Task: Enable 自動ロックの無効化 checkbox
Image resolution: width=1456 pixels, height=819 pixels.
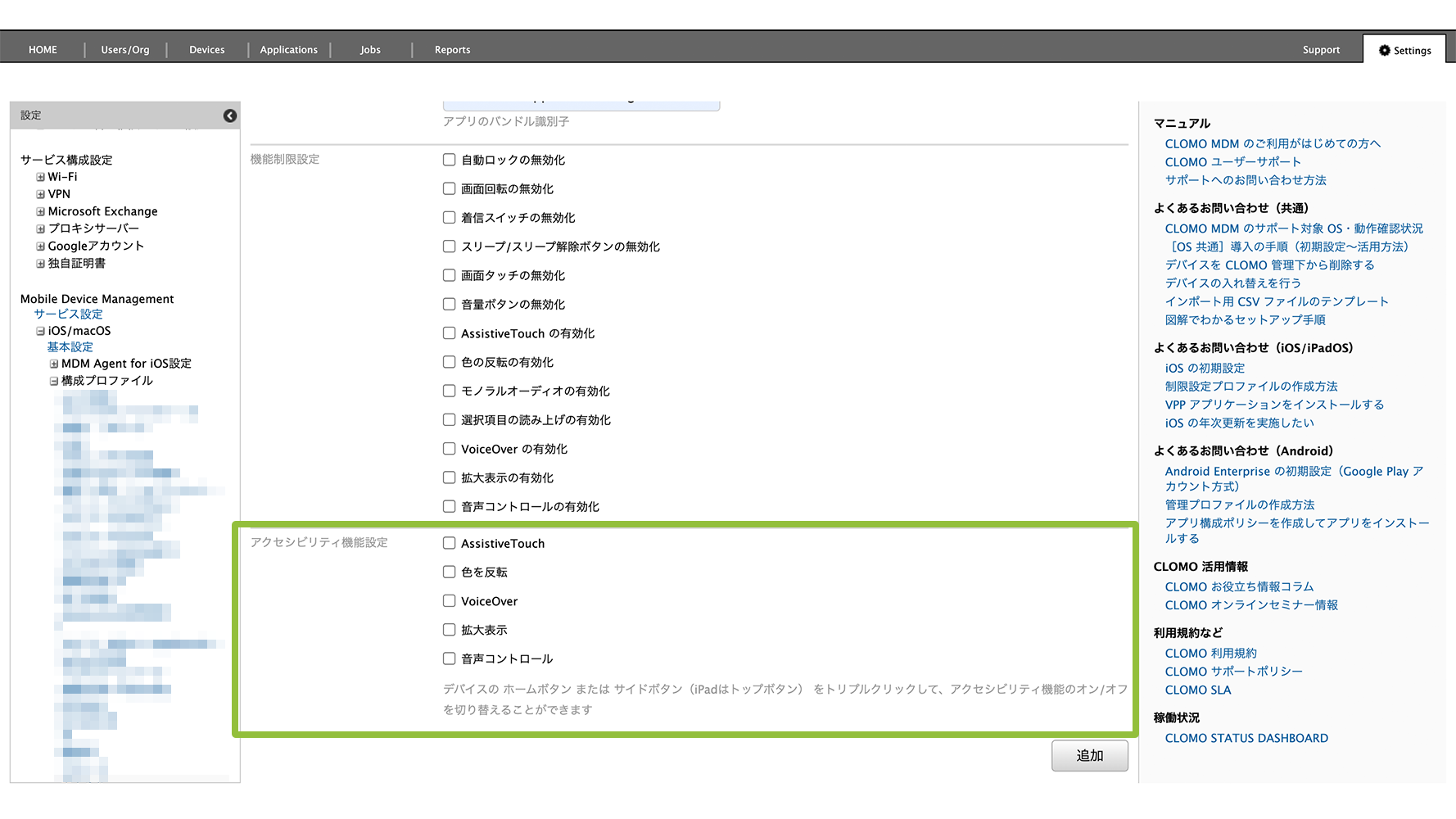Action: point(449,160)
